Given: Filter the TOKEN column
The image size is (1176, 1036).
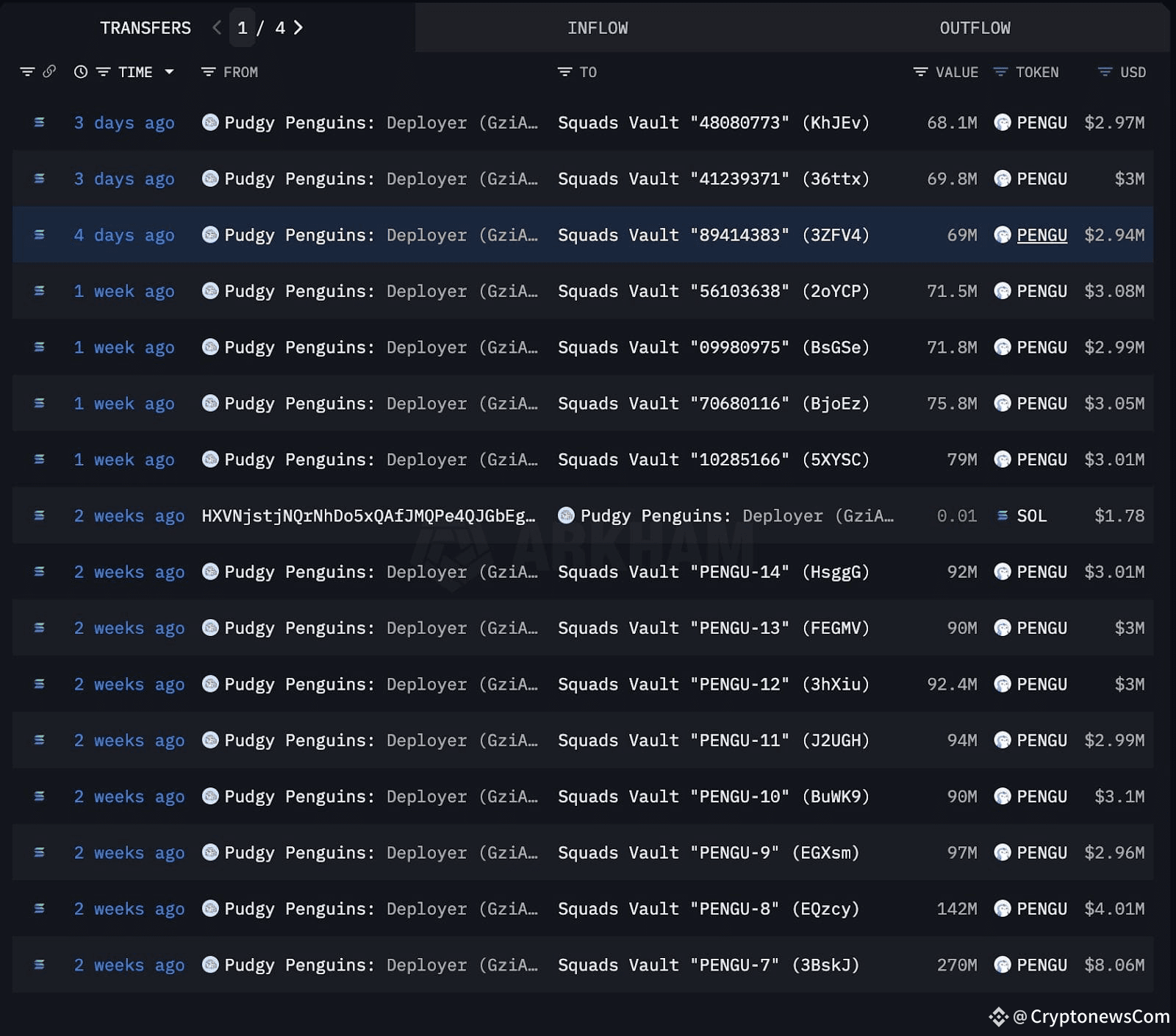Looking at the screenshot, I should (1000, 72).
